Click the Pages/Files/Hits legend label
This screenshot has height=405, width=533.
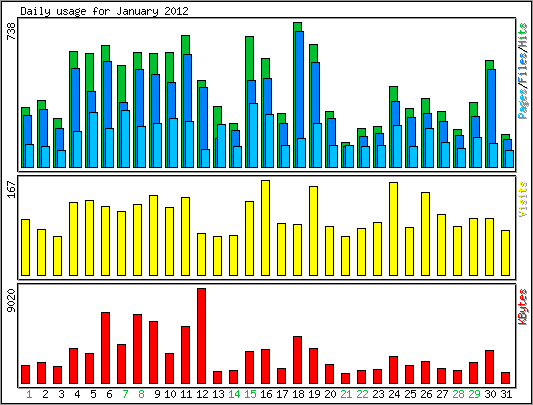(523, 70)
